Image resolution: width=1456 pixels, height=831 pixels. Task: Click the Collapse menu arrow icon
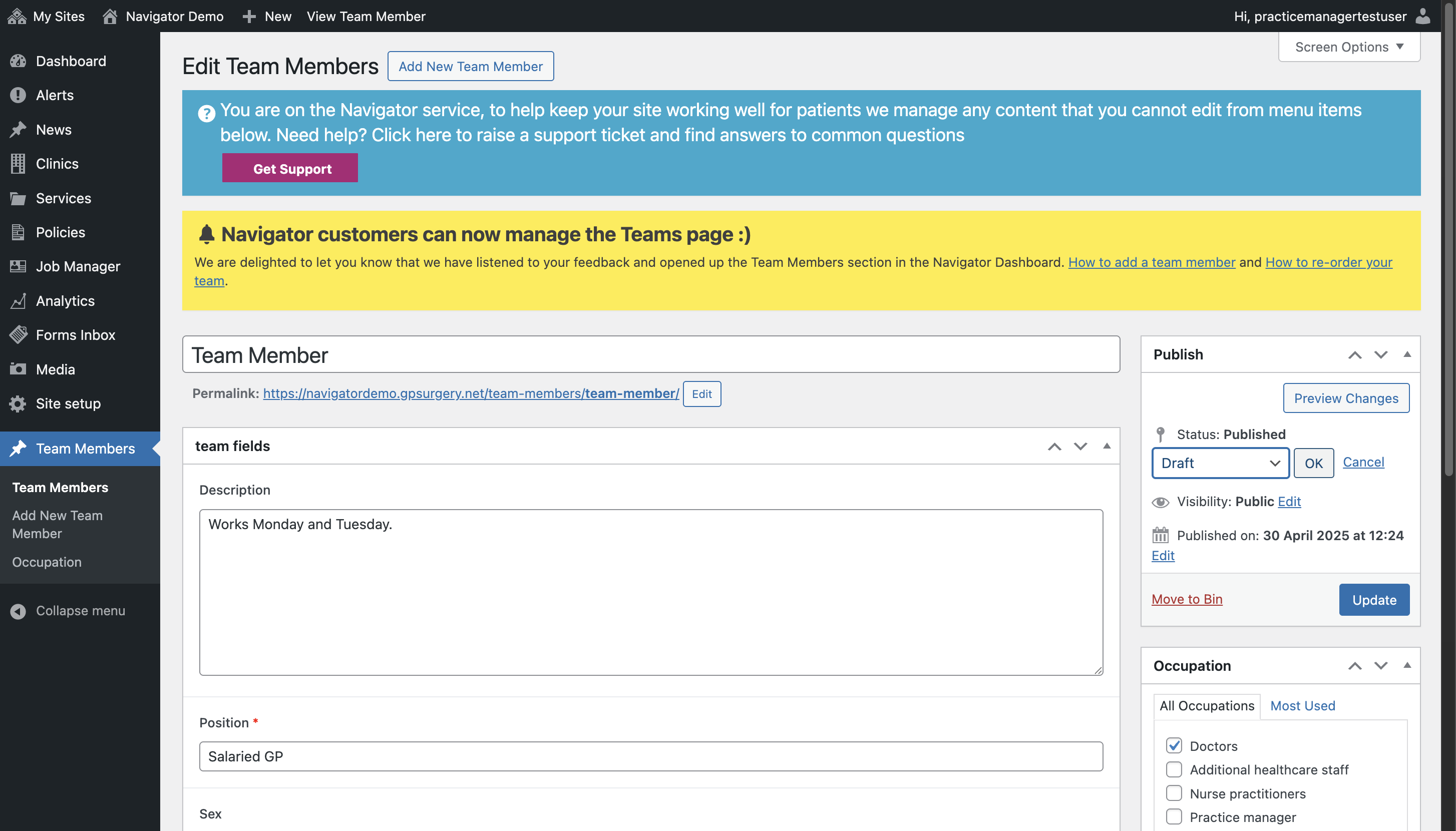coord(18,611)
